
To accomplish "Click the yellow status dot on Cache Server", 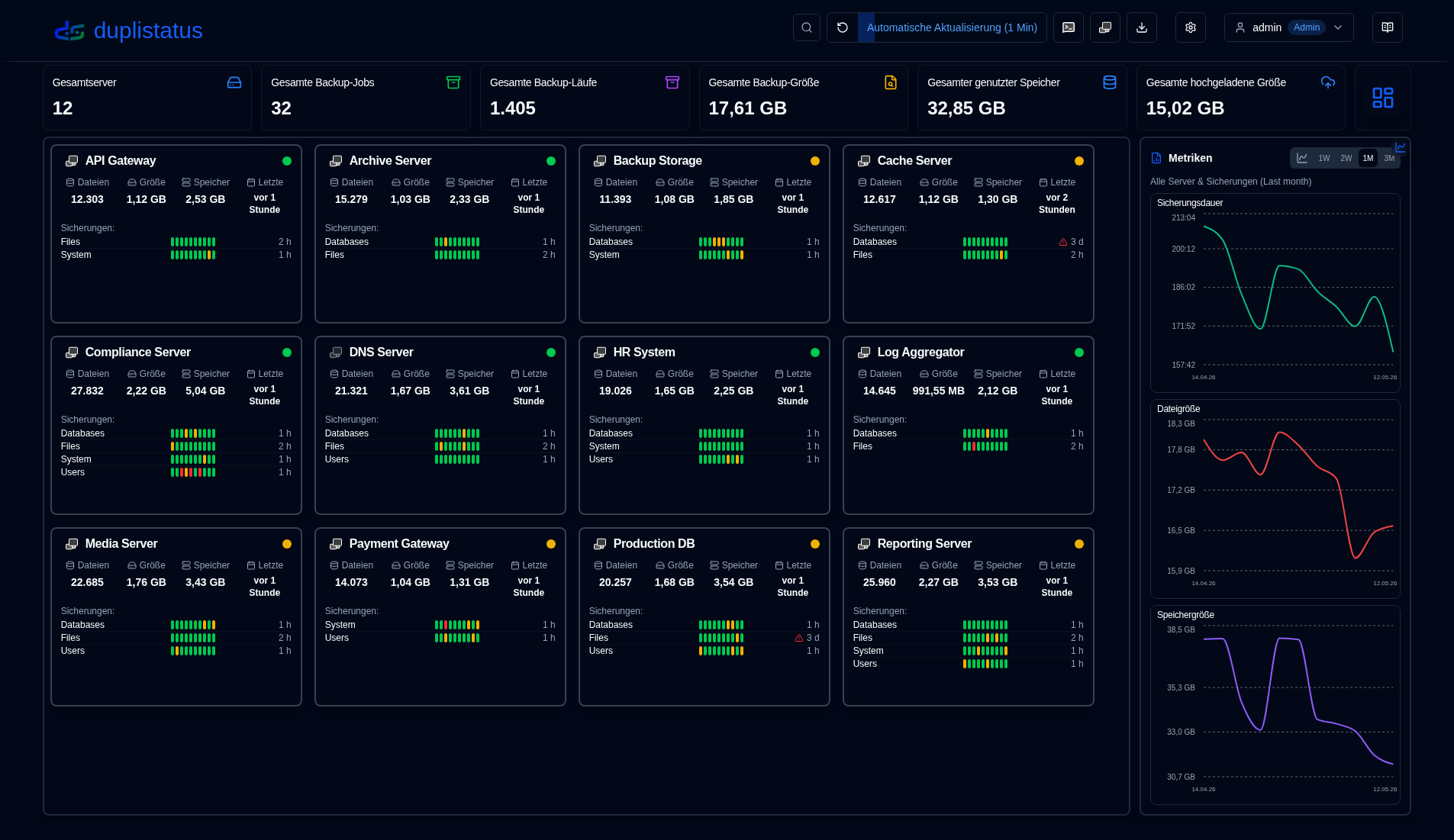I will pyautogui.click(x=1079, y=161).
